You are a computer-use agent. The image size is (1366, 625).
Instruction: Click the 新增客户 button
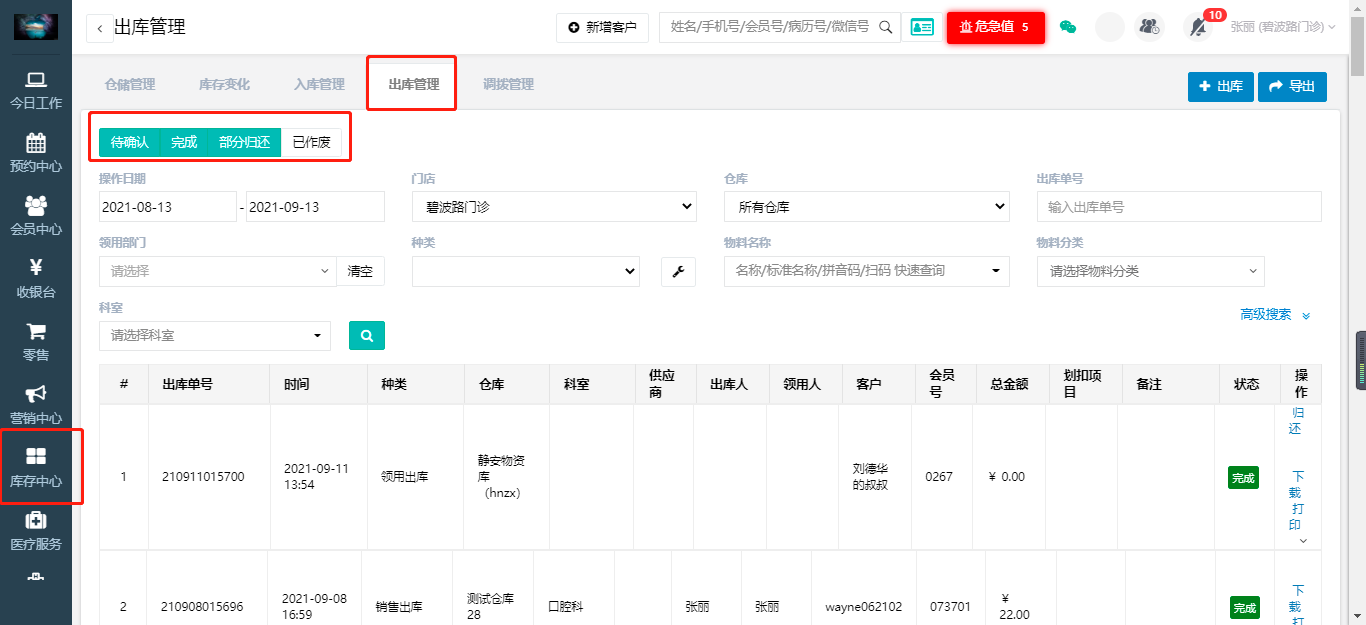pyautogui.click(x=602, y=28)
